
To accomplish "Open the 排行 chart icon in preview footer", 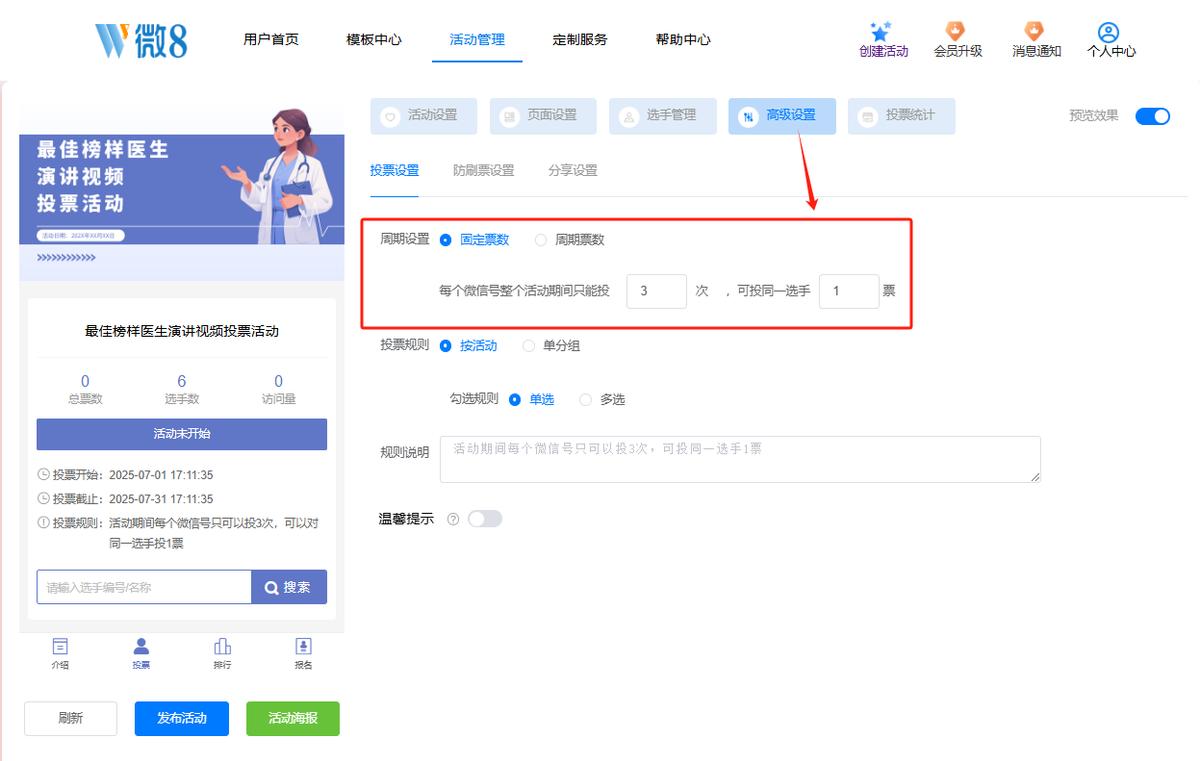I will click(222, 647).
